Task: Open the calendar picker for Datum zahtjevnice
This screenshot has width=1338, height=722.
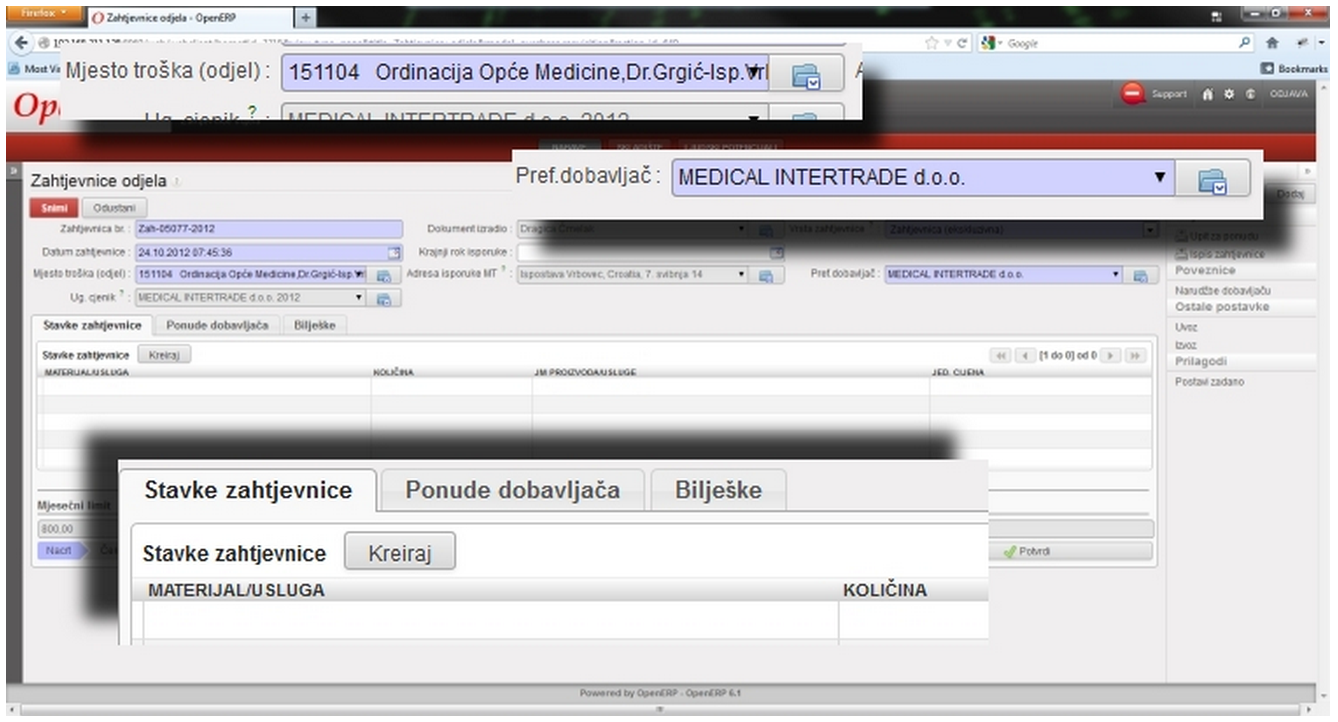Action: (x=394, y=252)
